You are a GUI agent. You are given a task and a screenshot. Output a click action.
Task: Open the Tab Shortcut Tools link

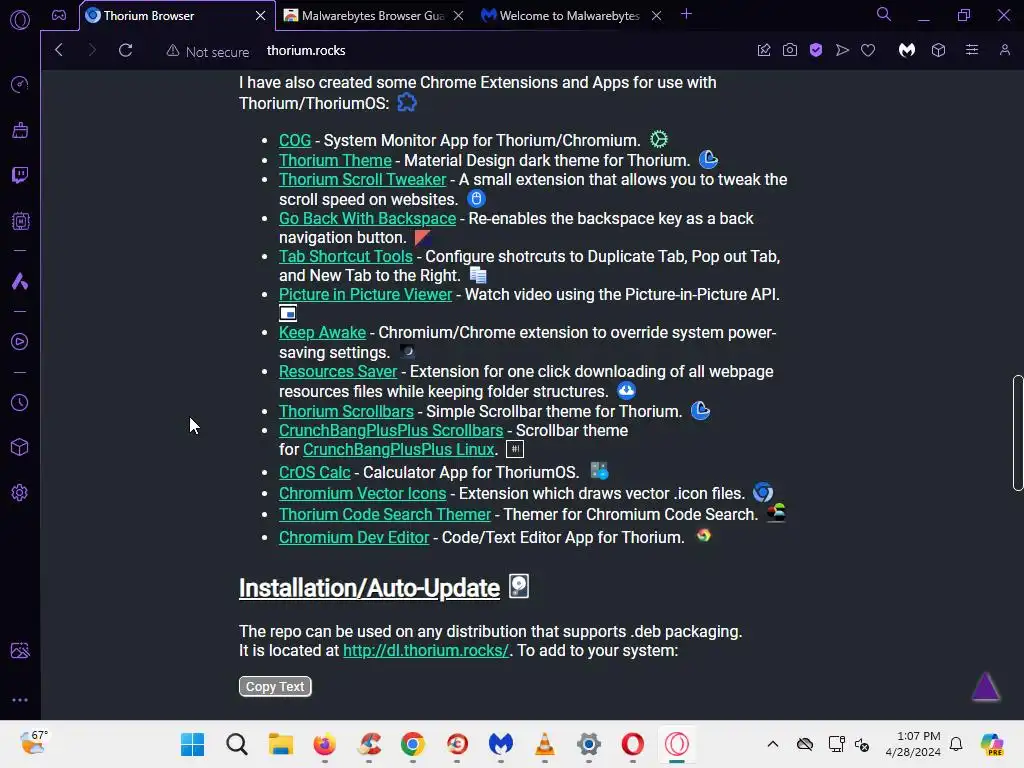click(345, 256)
